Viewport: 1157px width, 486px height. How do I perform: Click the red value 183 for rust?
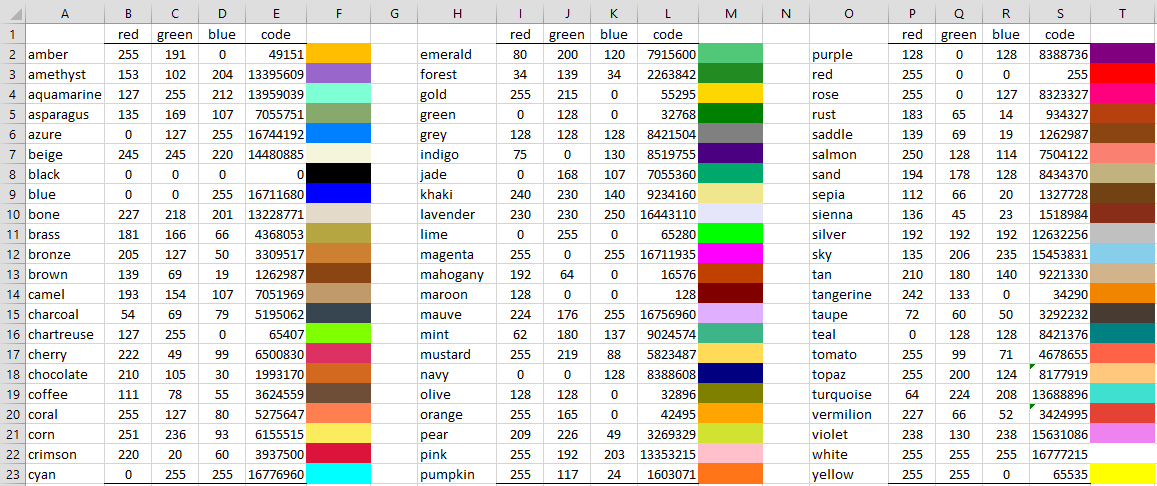[x=913, y=114]
